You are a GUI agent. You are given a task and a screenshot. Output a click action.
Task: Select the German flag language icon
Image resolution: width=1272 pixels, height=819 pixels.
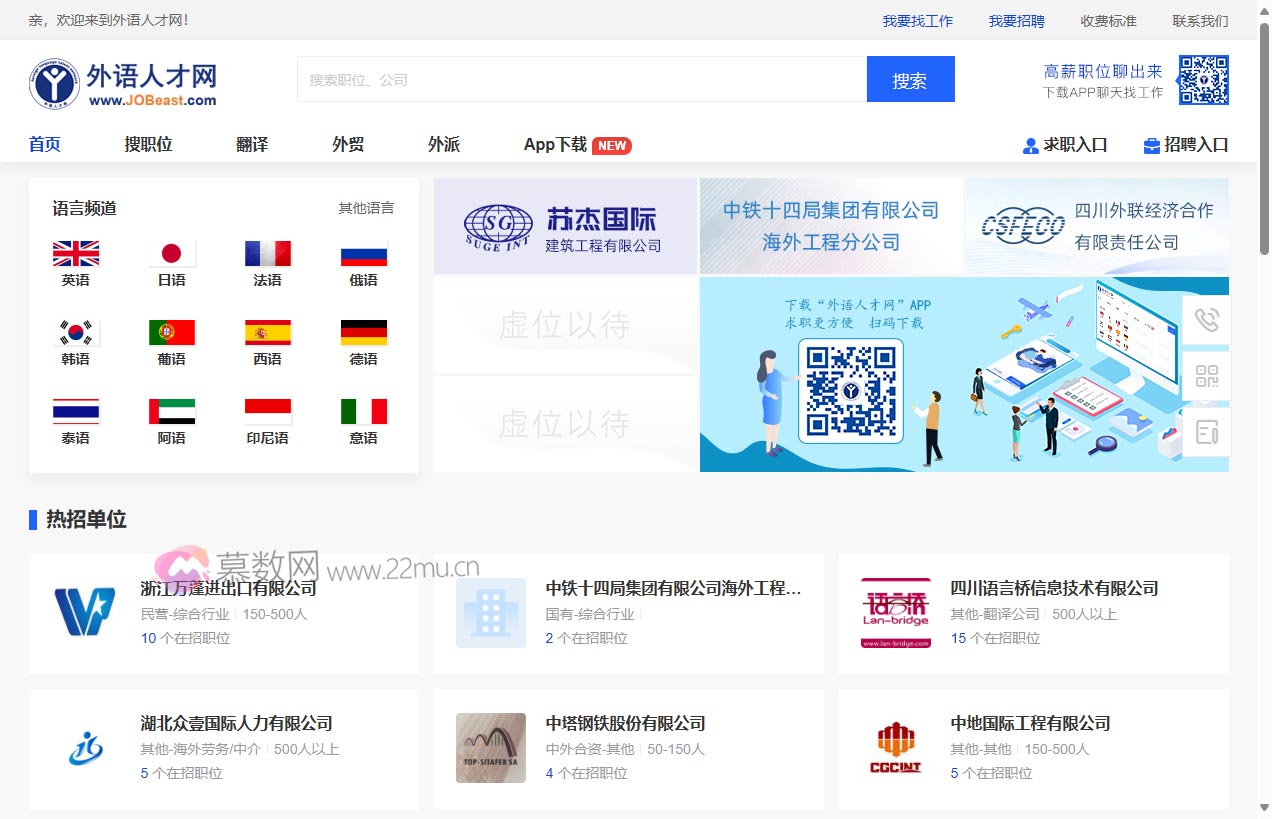(x=363, y=333)
